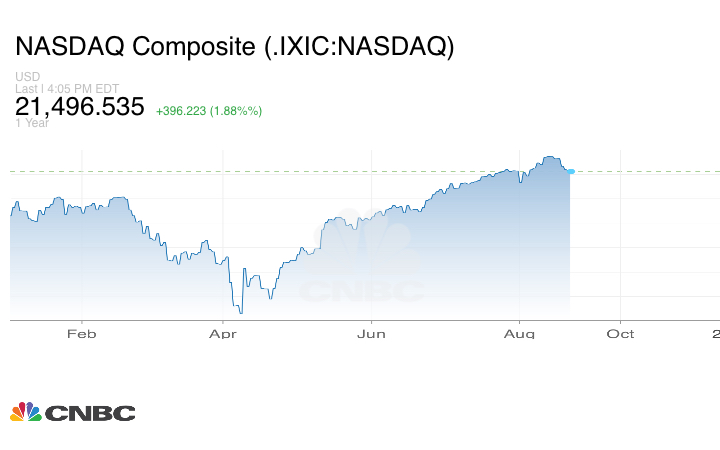
Task: Click the CNBC wordmark beside the peacock
Action: pyautogui.click(x=88, y=412)
